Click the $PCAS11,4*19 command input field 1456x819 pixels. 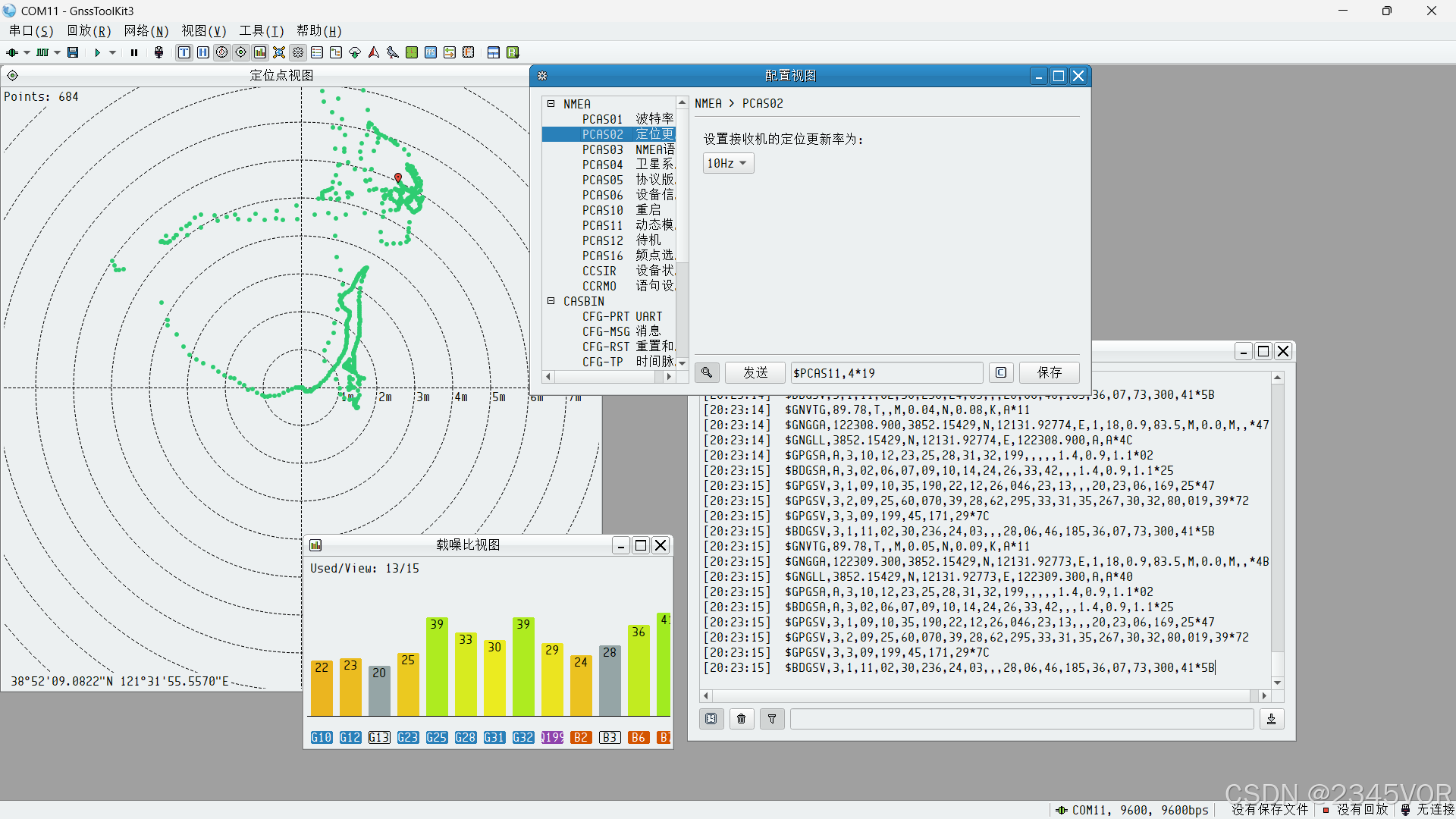click(x=886, y=372)
